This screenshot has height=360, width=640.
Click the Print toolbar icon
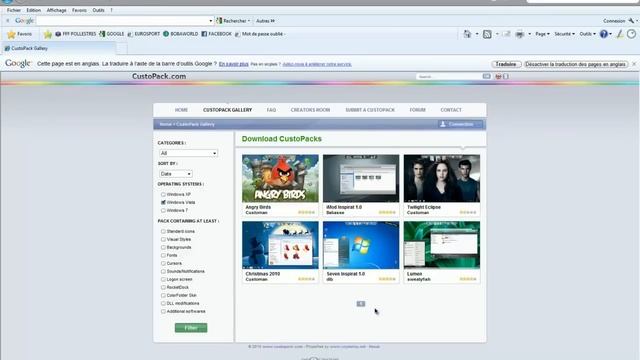point(520,34)
